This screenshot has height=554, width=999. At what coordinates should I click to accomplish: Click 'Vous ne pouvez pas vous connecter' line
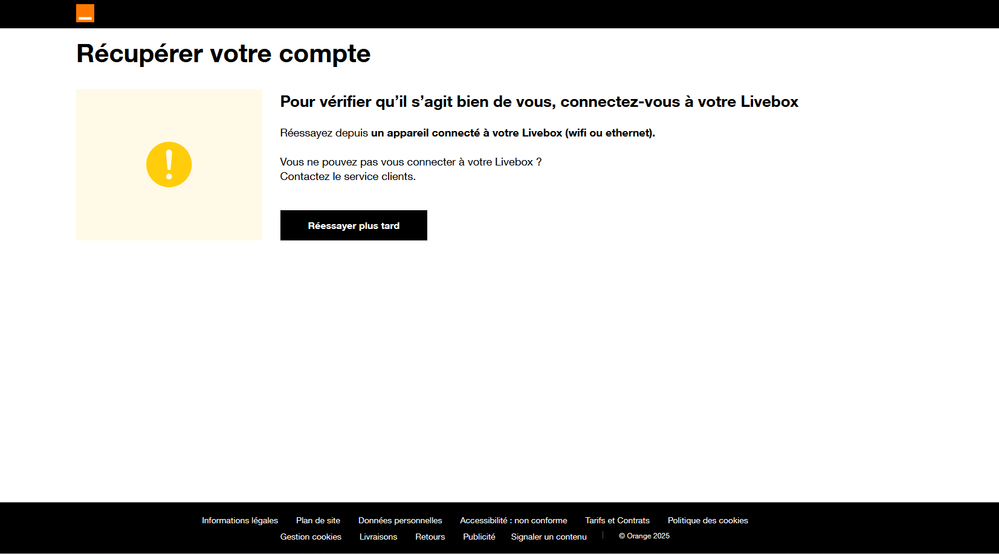pos(411,162)
